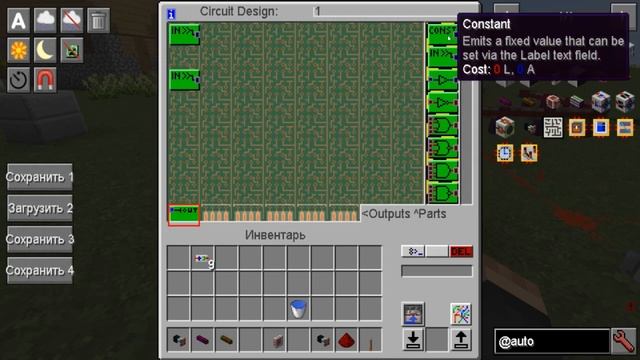Pick up the water bucket in inventory
This screenshot has height=360, width=640.
[298, 309]
